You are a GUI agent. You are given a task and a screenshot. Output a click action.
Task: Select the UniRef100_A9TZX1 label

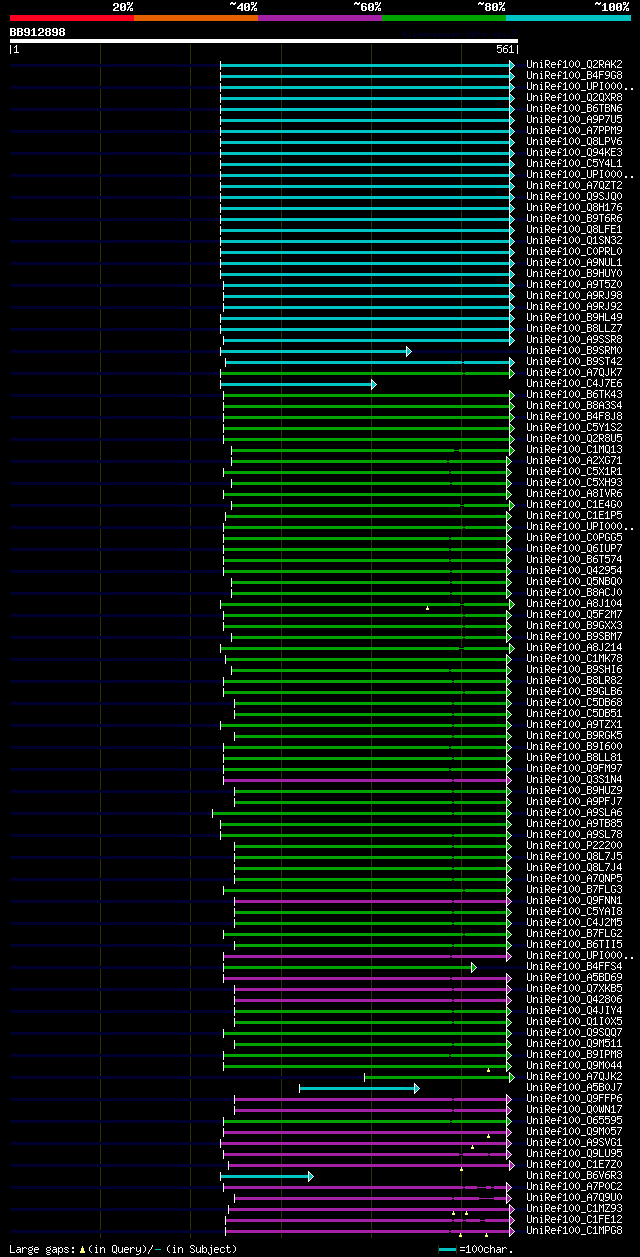[x=574, y=724]
